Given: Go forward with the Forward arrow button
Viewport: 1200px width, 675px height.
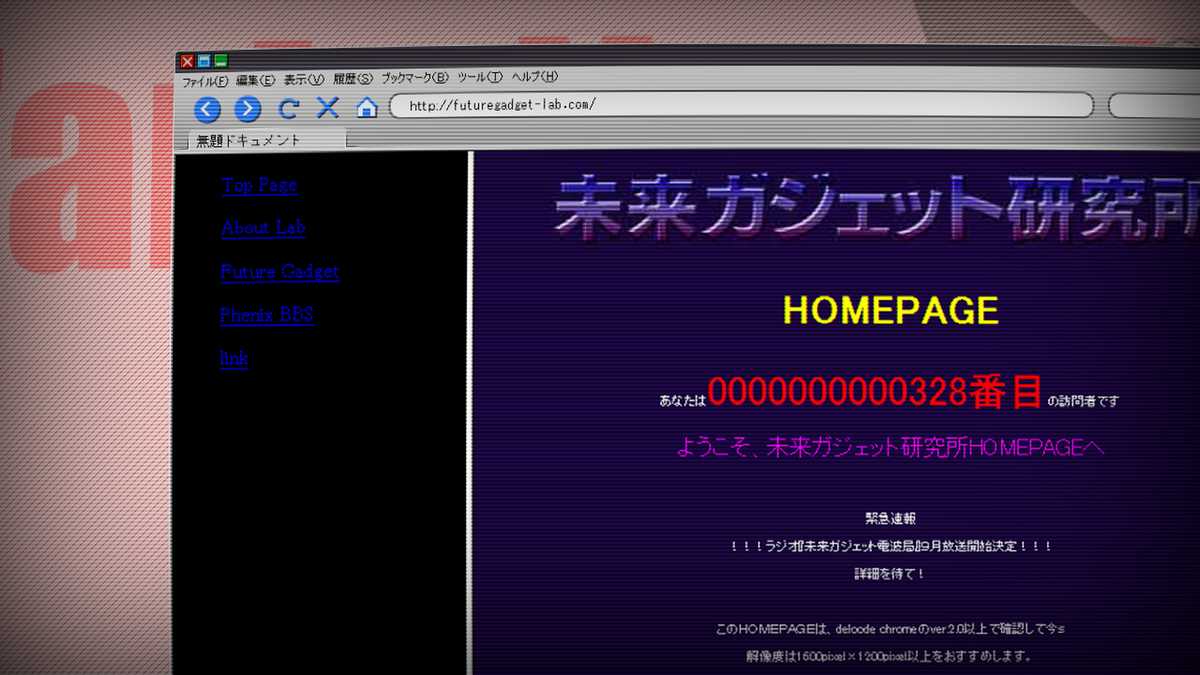Looking at the screenshot, I should [x=248, y=109].
